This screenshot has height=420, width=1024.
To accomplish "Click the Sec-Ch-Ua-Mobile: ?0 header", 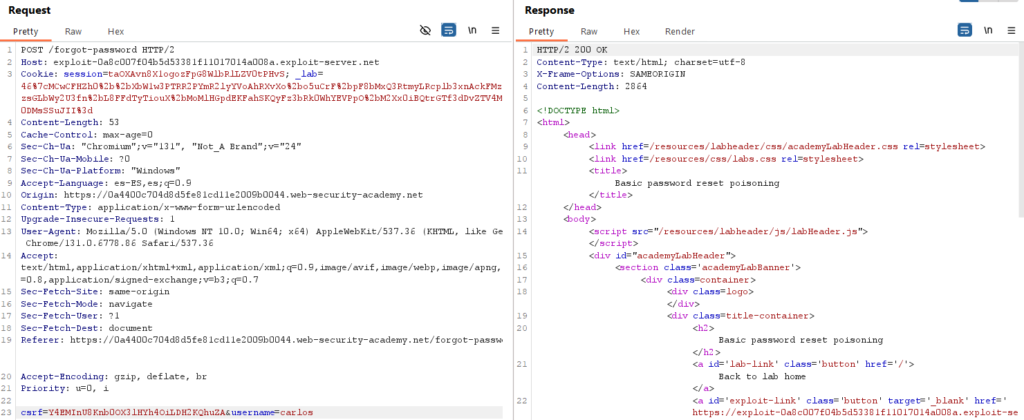I will click(x=76, y=159).
